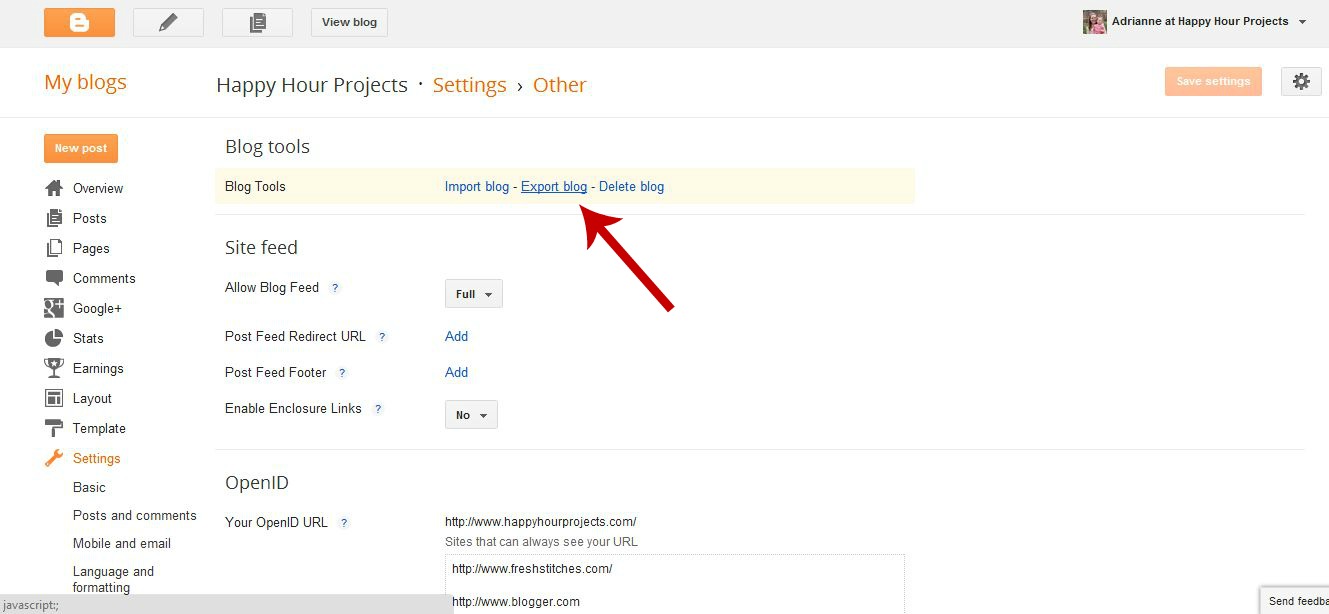Click the http://www.freshstitches.com/ entry
Viewport: 1329px width, 614px height.
532,569
